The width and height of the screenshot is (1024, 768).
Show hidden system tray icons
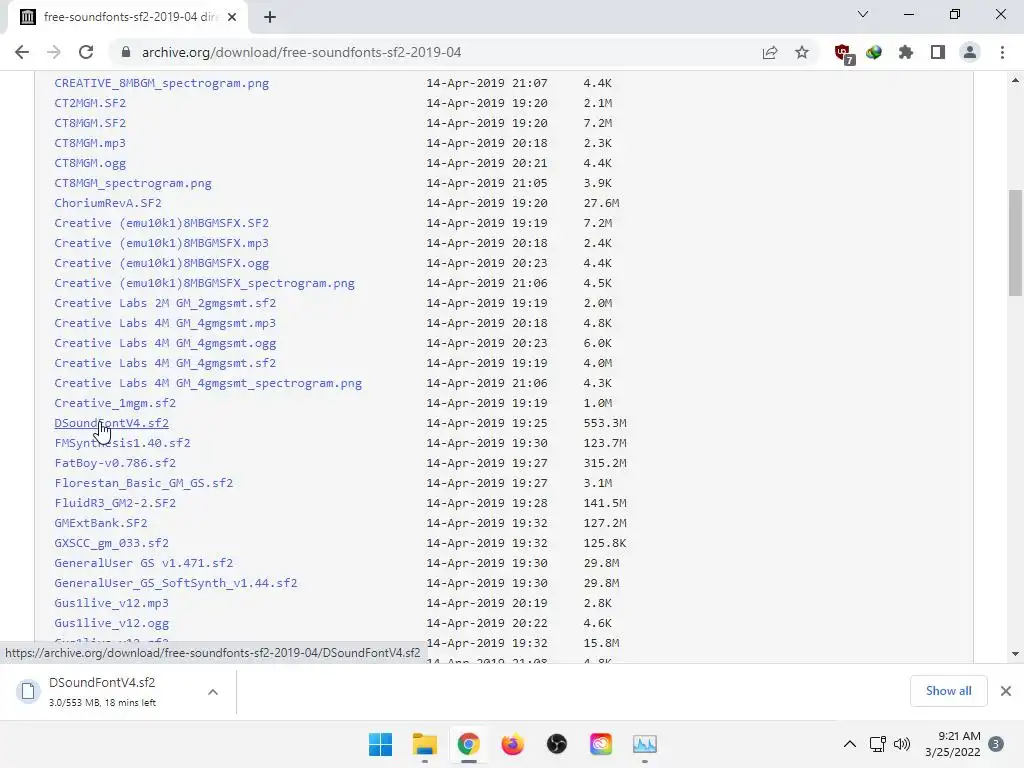click(850, 744)
